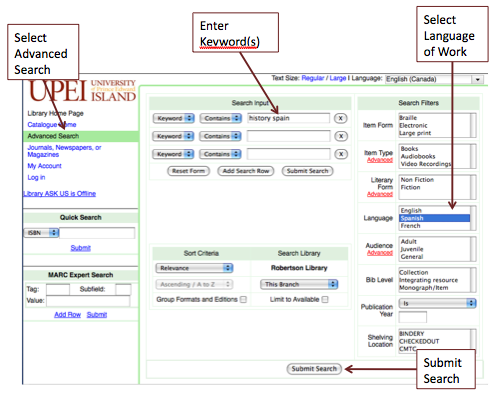Image resolution: width=502 pixels, height=399 pixels.
Task: Open Library Home Page link
Action: 55,113
